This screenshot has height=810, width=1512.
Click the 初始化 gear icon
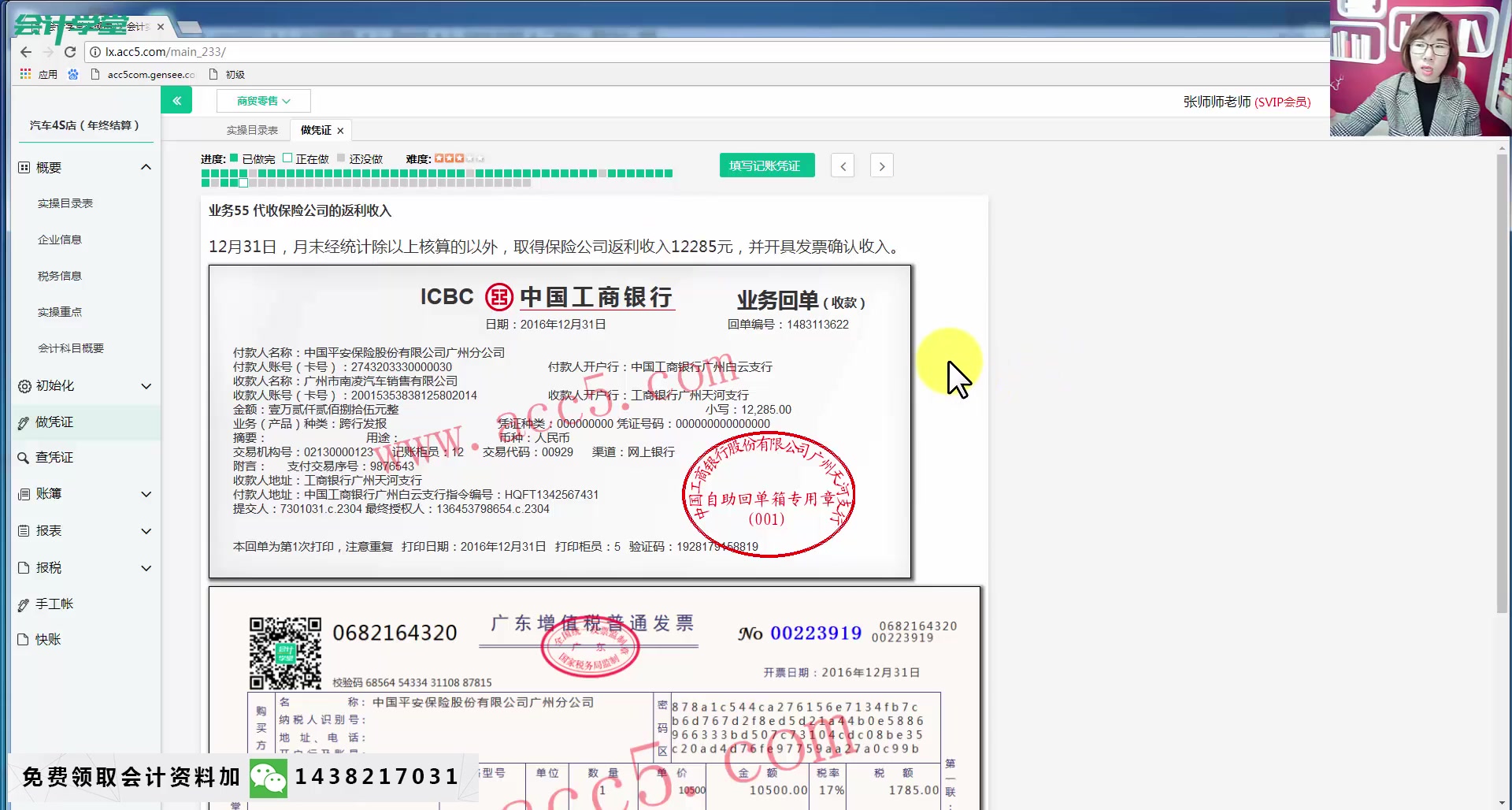tap(24, 386)
